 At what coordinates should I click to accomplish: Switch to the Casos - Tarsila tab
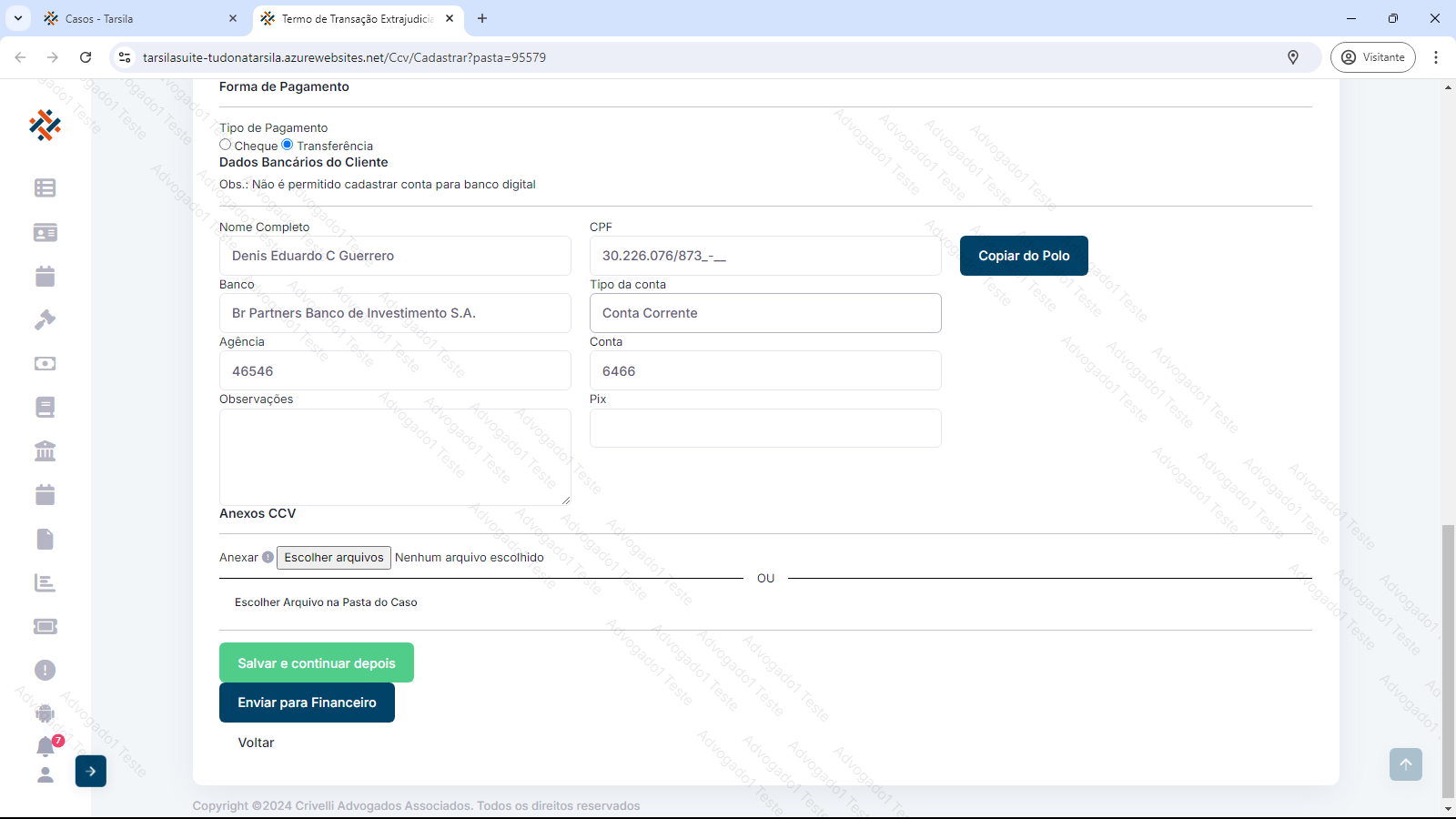(136, 18)
